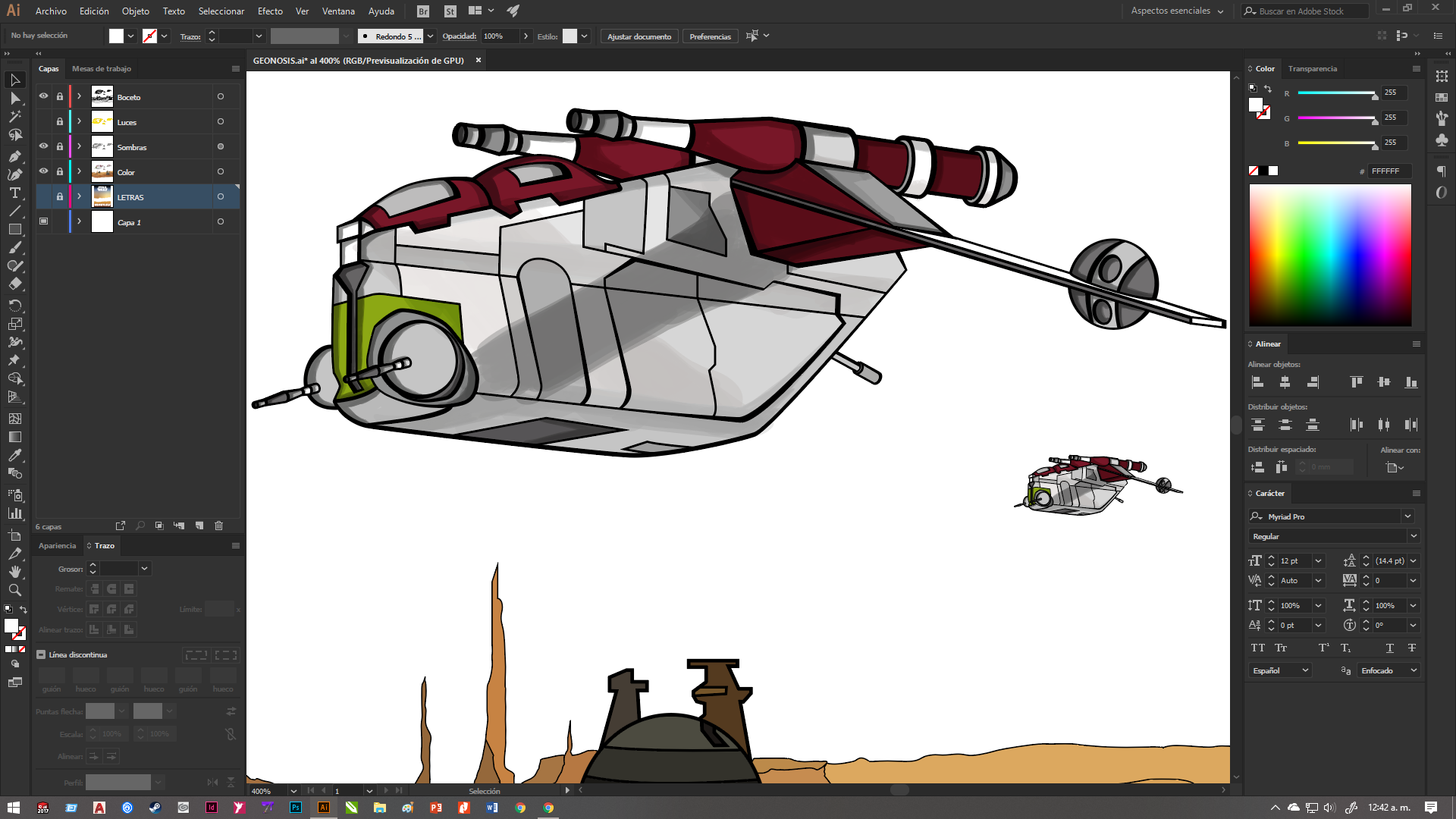Click the Trazo label in control bar
The width and height of the screenshot is (1456, 819).
click(x=190, y=36)
